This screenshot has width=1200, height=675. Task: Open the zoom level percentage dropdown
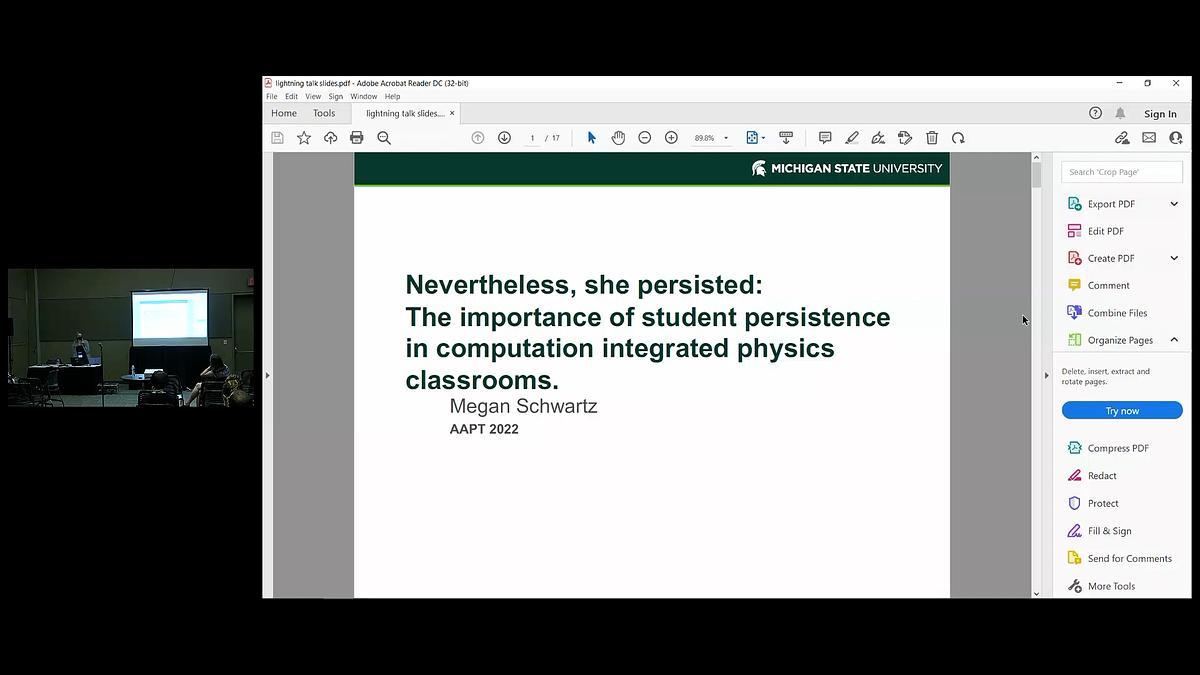click(x=726, y=138)
